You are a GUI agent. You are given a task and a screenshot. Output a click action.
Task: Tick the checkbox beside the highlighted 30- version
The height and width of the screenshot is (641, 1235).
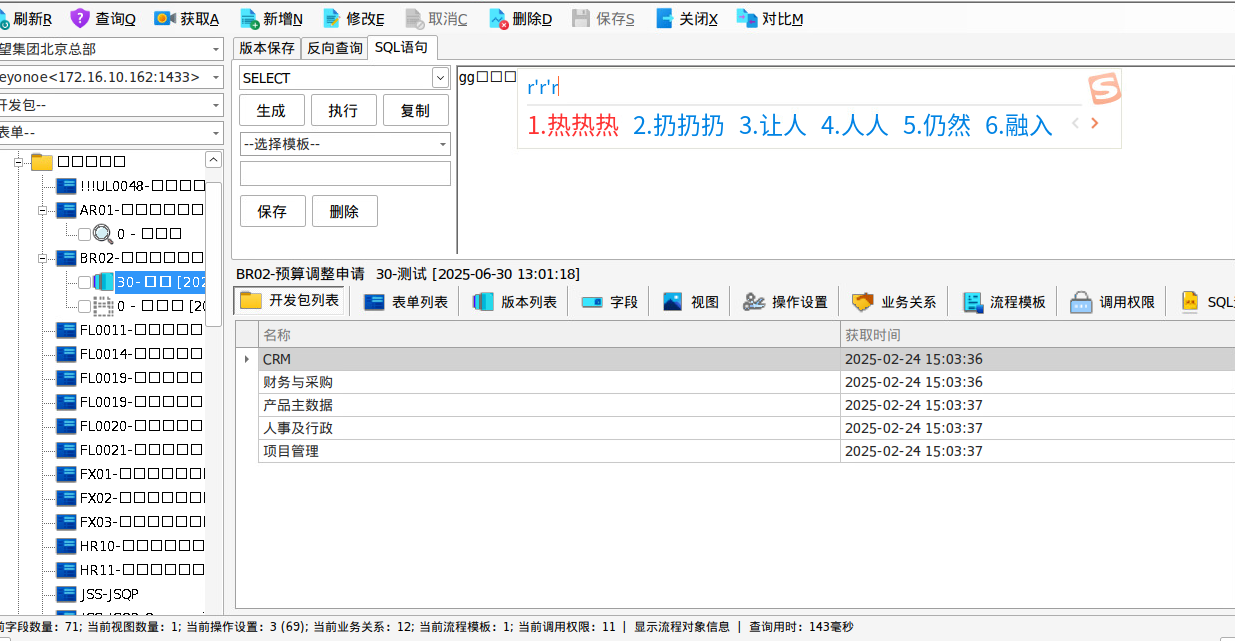click(85, 282)
